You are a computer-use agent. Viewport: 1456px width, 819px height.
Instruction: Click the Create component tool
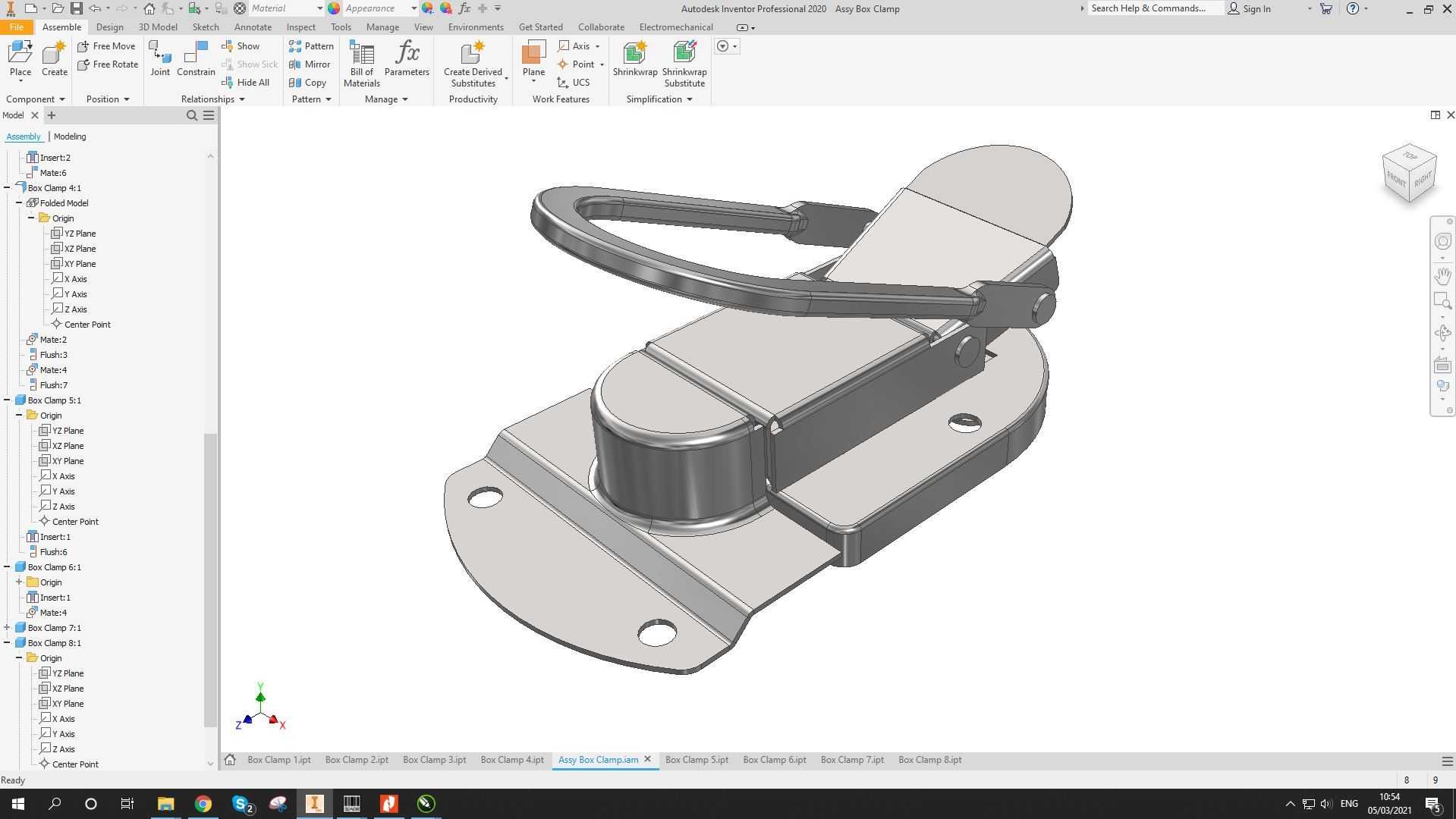[54, 60]
